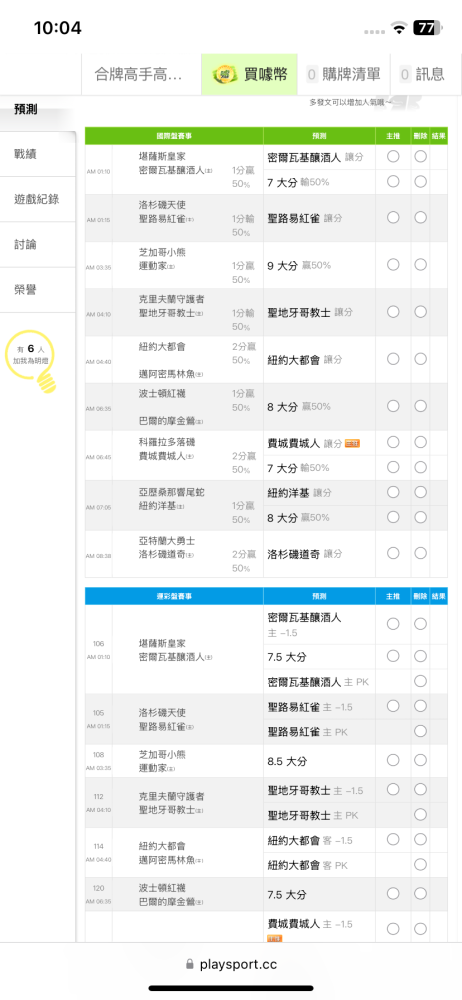Select 刪除 for 紐約洋基 讓分
Screen dimensions: 462x1000
point(421,492)
